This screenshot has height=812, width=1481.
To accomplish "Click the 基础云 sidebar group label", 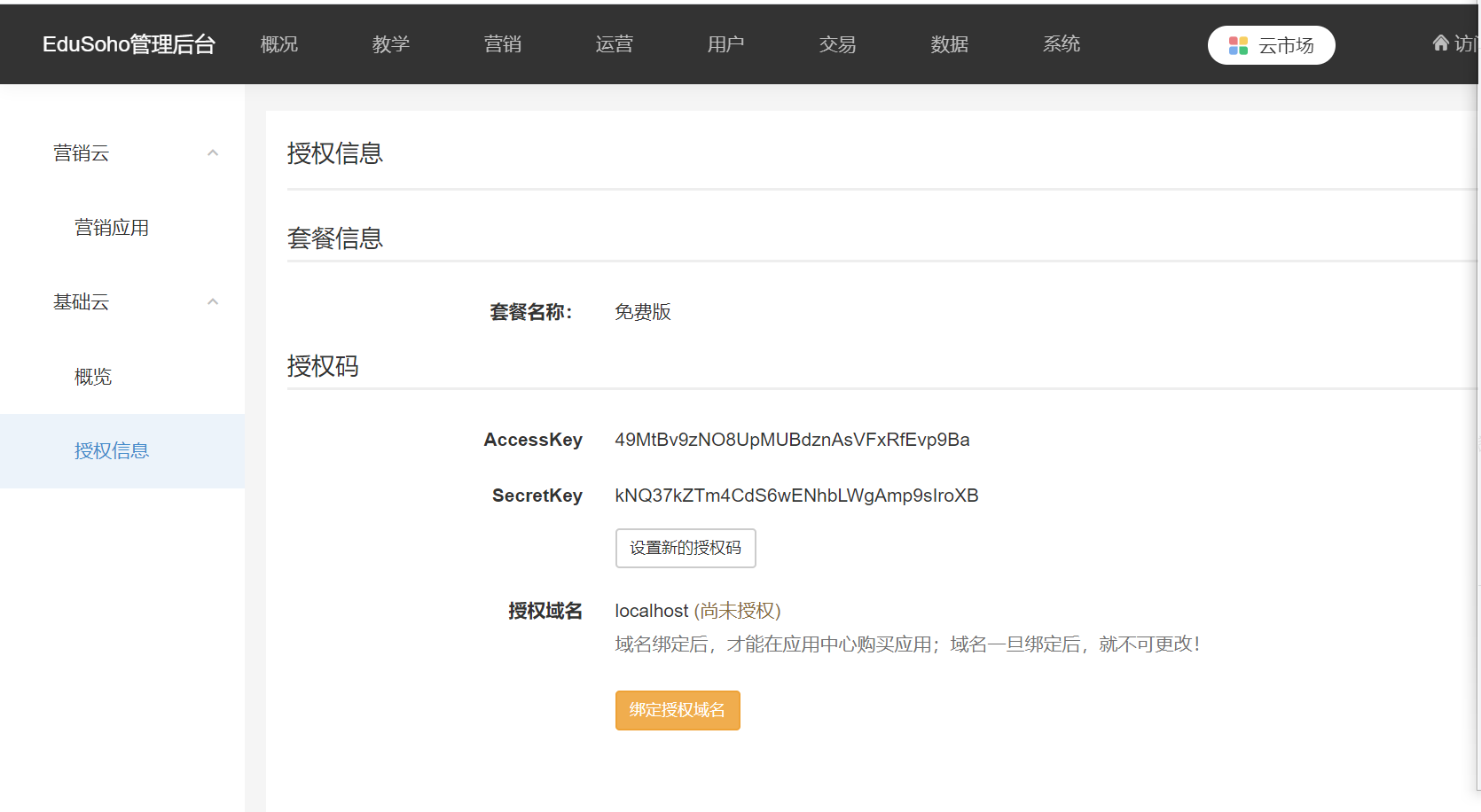I will (x=81, y=302).
